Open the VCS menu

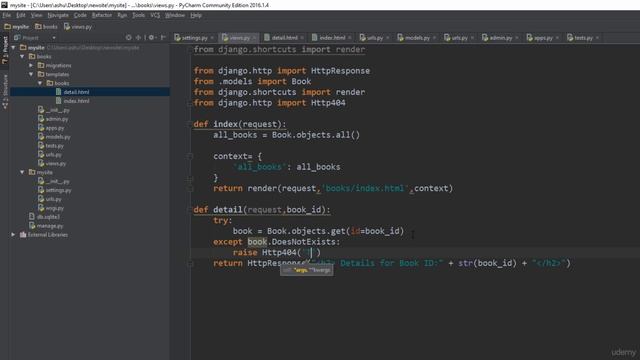click(155, 16)
